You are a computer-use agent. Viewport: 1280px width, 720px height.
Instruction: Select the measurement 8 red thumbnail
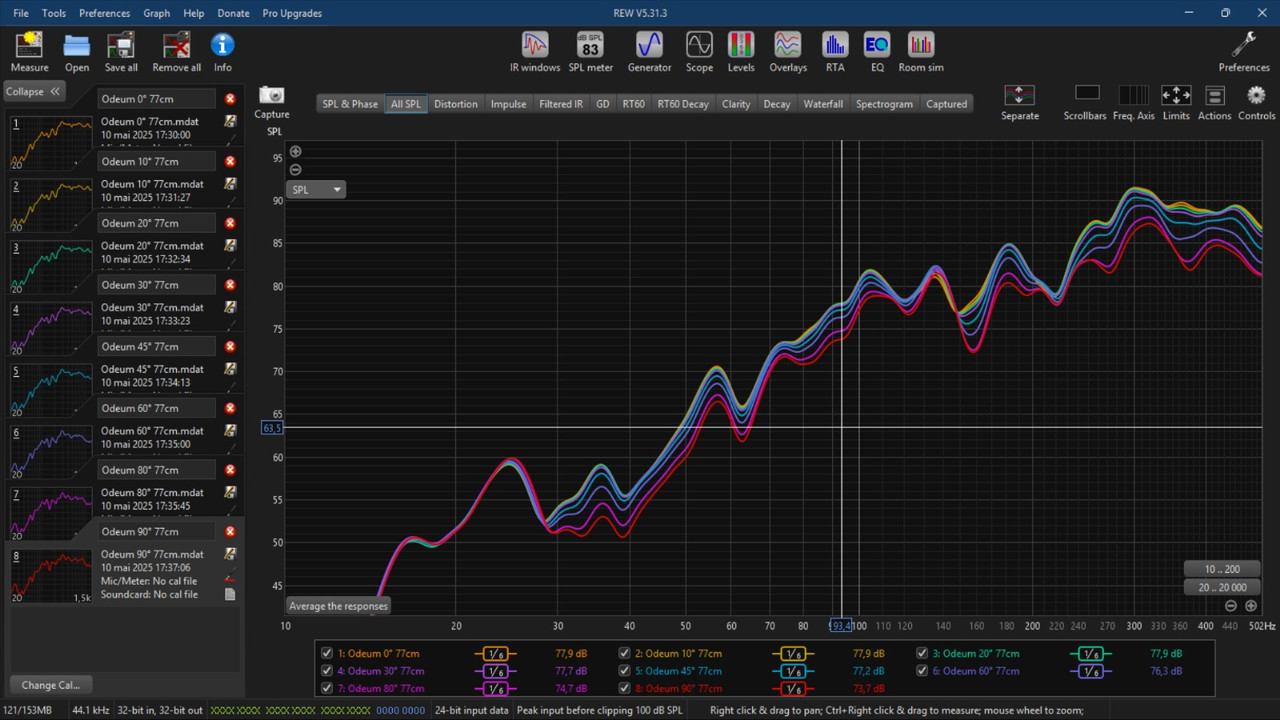[x=51, y=574]
